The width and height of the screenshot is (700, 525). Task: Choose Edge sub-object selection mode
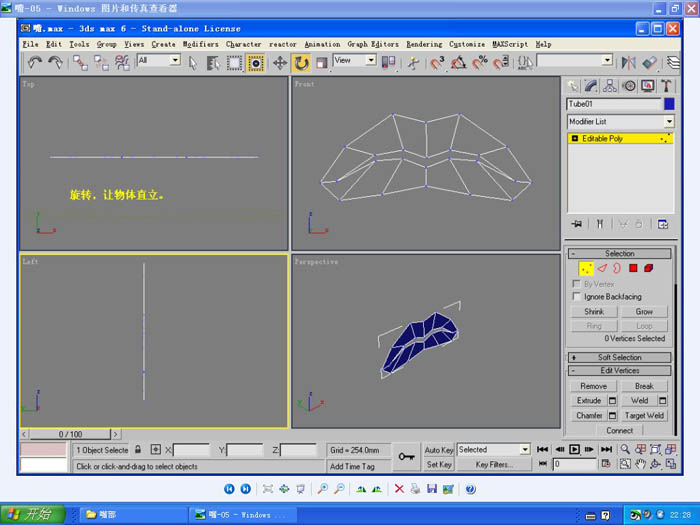coord(602,268)
